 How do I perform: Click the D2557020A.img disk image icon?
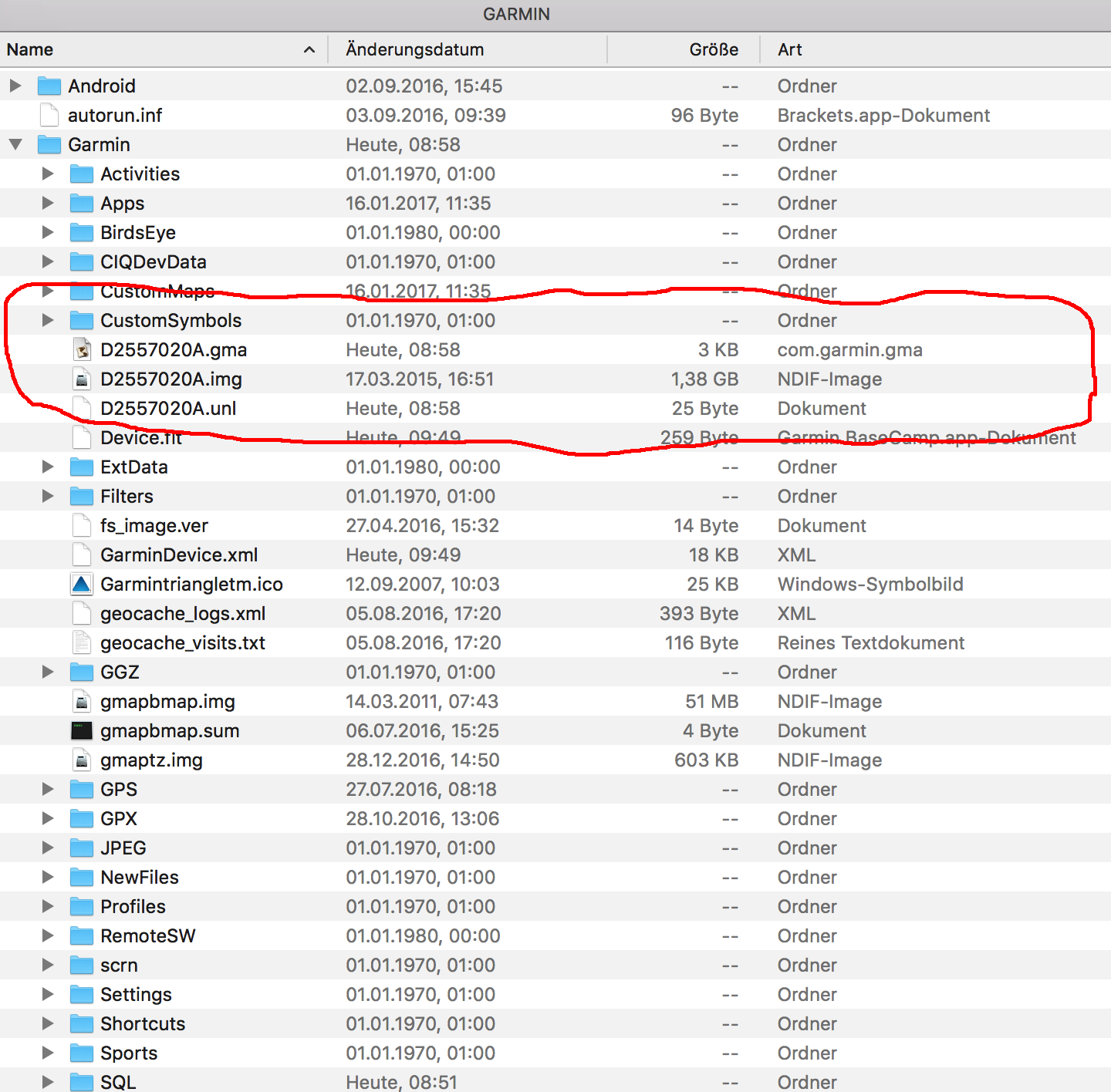(x=82, y=379)
